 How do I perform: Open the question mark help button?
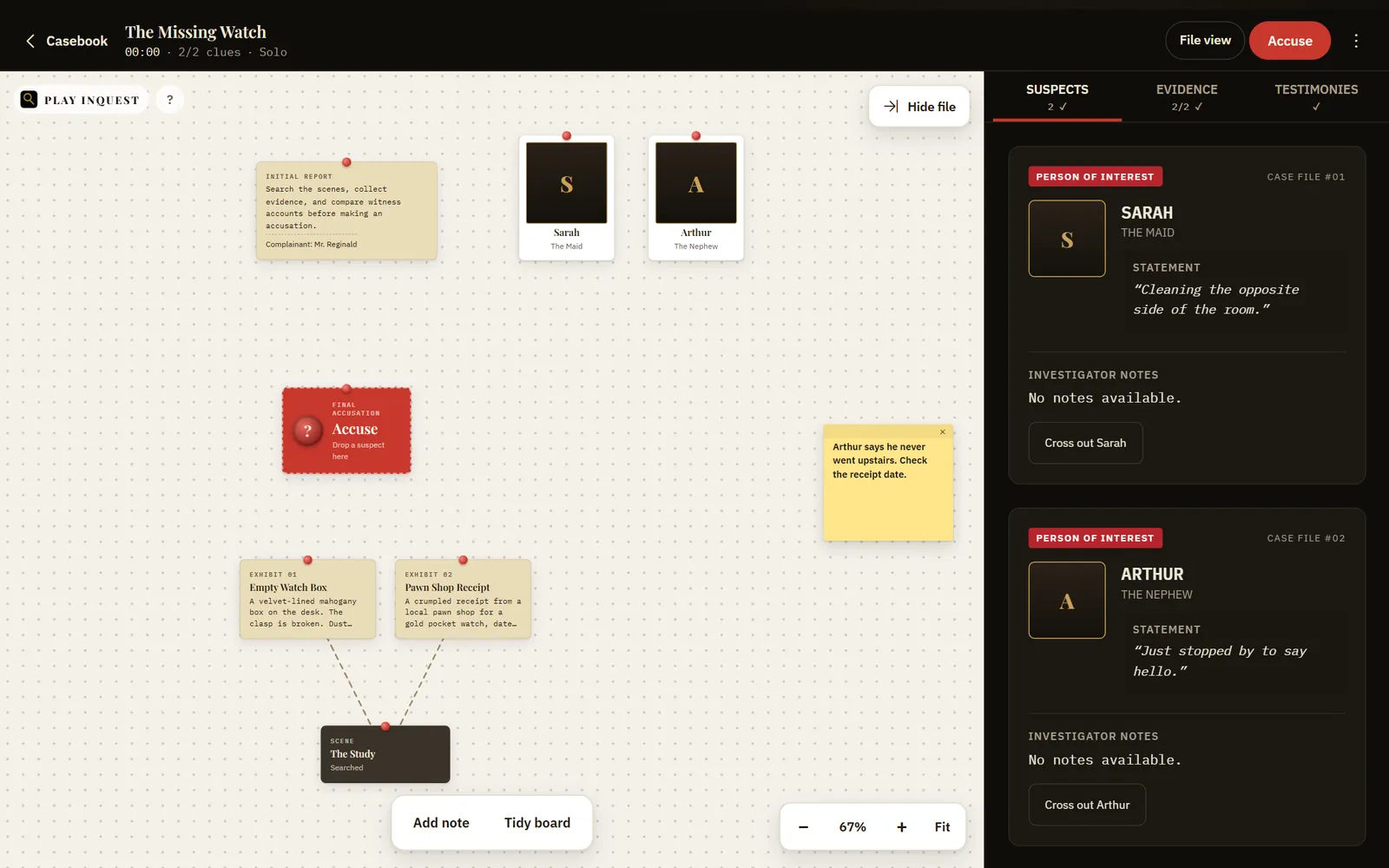coord(170,100)
